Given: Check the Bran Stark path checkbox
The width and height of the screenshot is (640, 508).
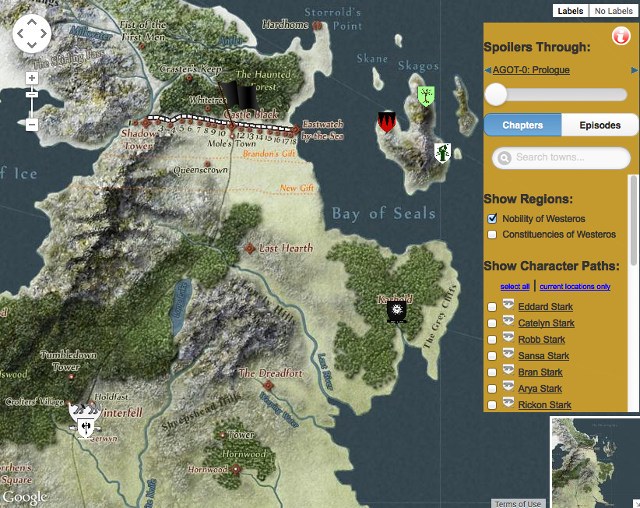Looking at the screenshot, I should click(492, 372).
